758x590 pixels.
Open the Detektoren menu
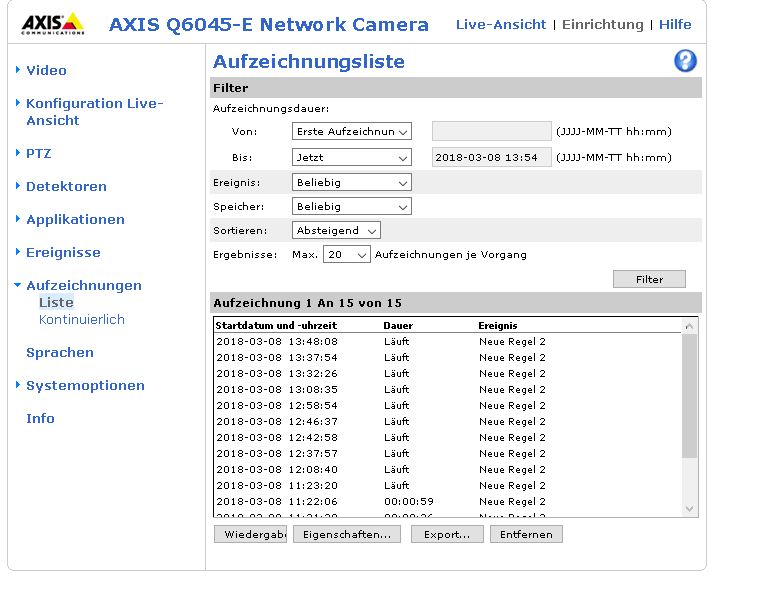coord(66,186)
